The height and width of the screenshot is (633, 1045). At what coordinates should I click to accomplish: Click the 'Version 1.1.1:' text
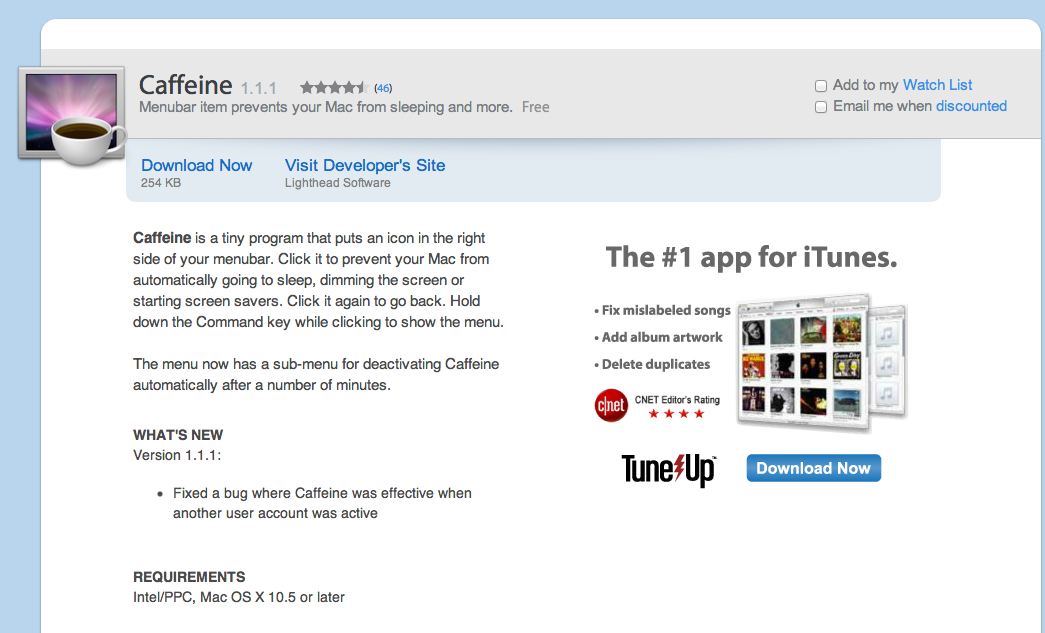pyautogui.click(x=177, y=455)
